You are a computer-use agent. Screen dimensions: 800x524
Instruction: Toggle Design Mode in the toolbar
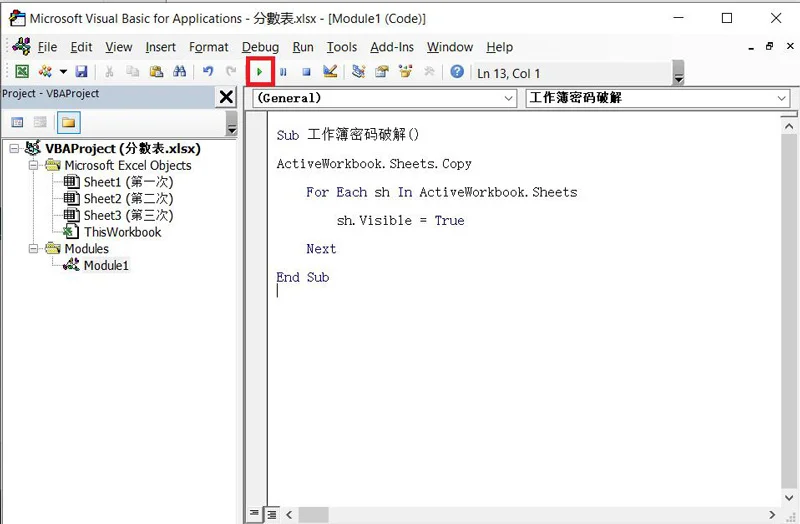coord(330,72)
